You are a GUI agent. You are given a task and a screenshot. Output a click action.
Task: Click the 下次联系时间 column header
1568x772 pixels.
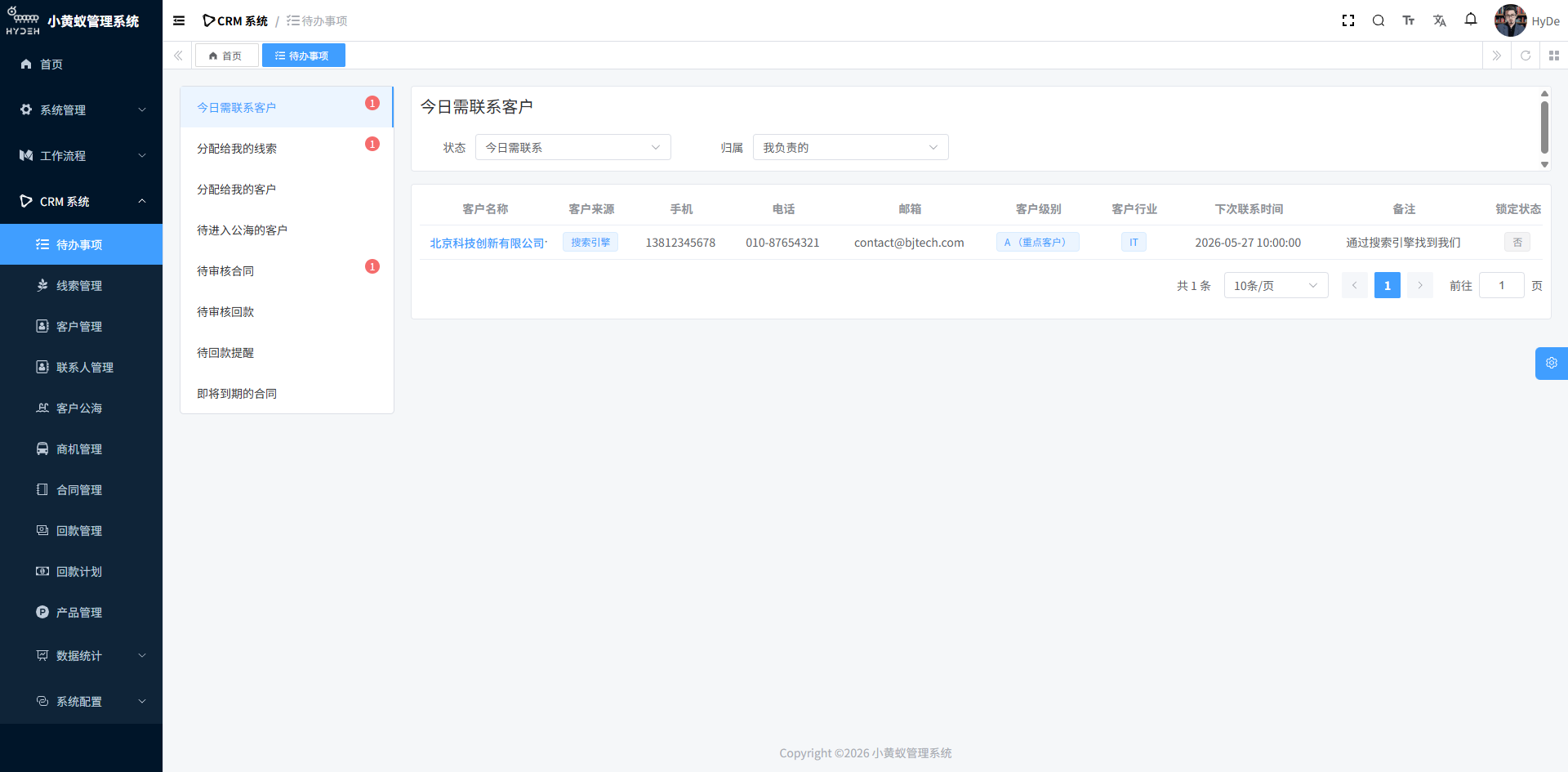pyautogui.click(x=1249, y=209)
